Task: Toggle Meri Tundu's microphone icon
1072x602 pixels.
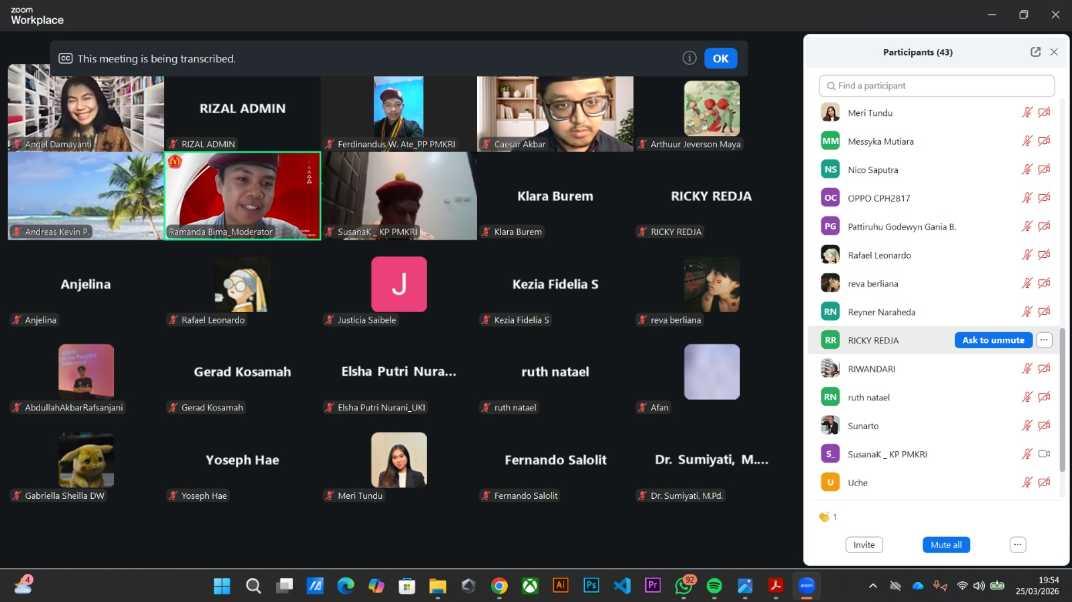Action: (x=1026, y=113)
